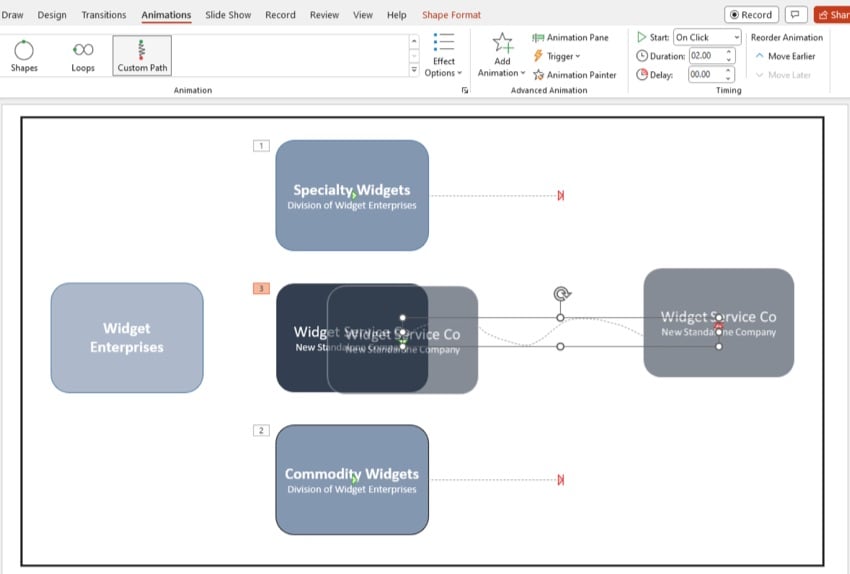Click the rotation handle above the path
This screenshot has height=574, width=850.
[562, 294]
